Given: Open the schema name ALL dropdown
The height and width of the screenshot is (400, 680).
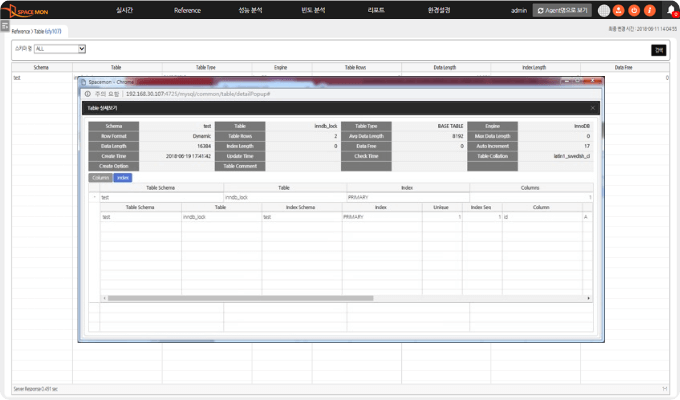Looking at the screenshot, I should pyautogui.click(x=60, y=48).
